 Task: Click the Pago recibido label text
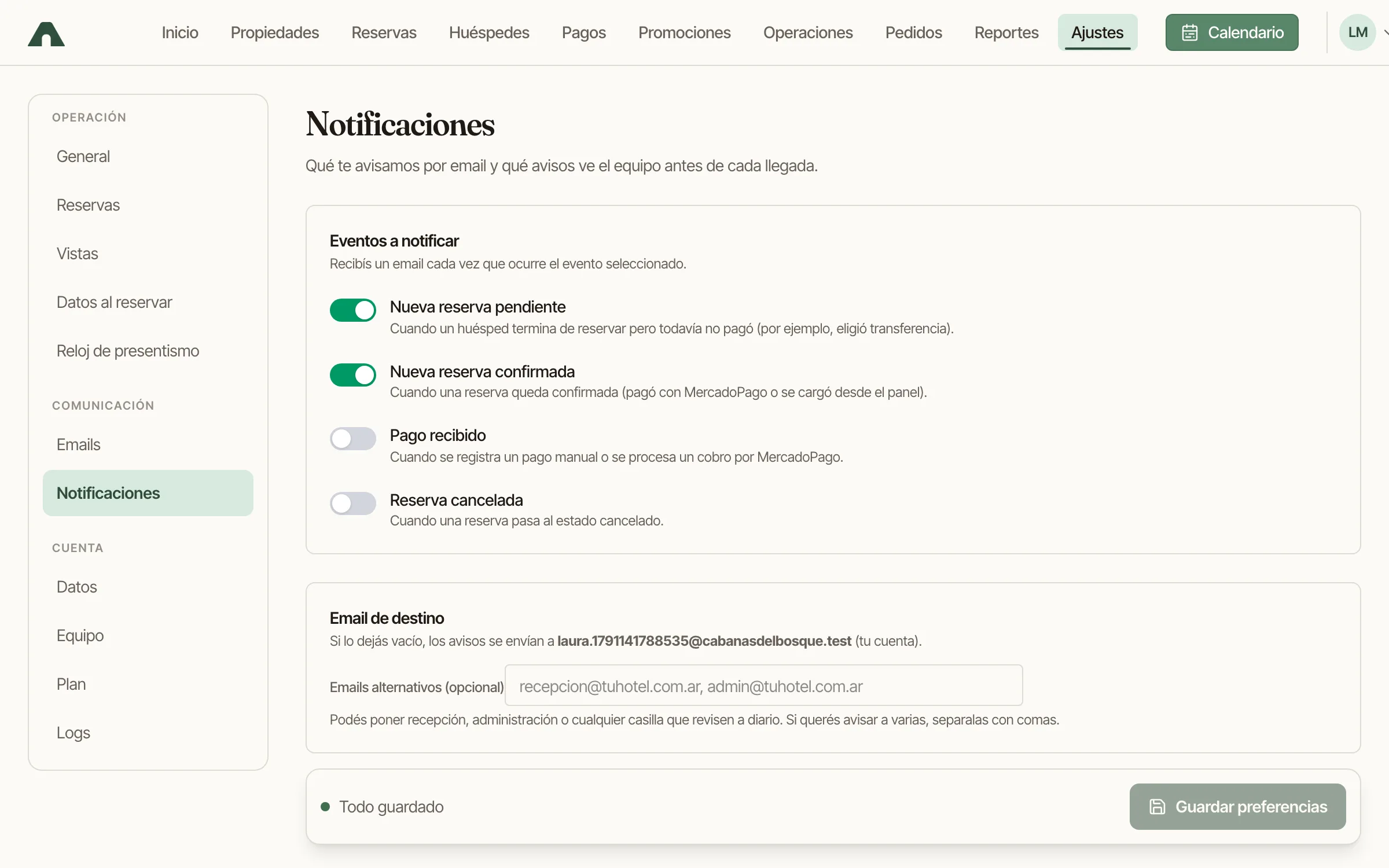[x=438, y=435]
